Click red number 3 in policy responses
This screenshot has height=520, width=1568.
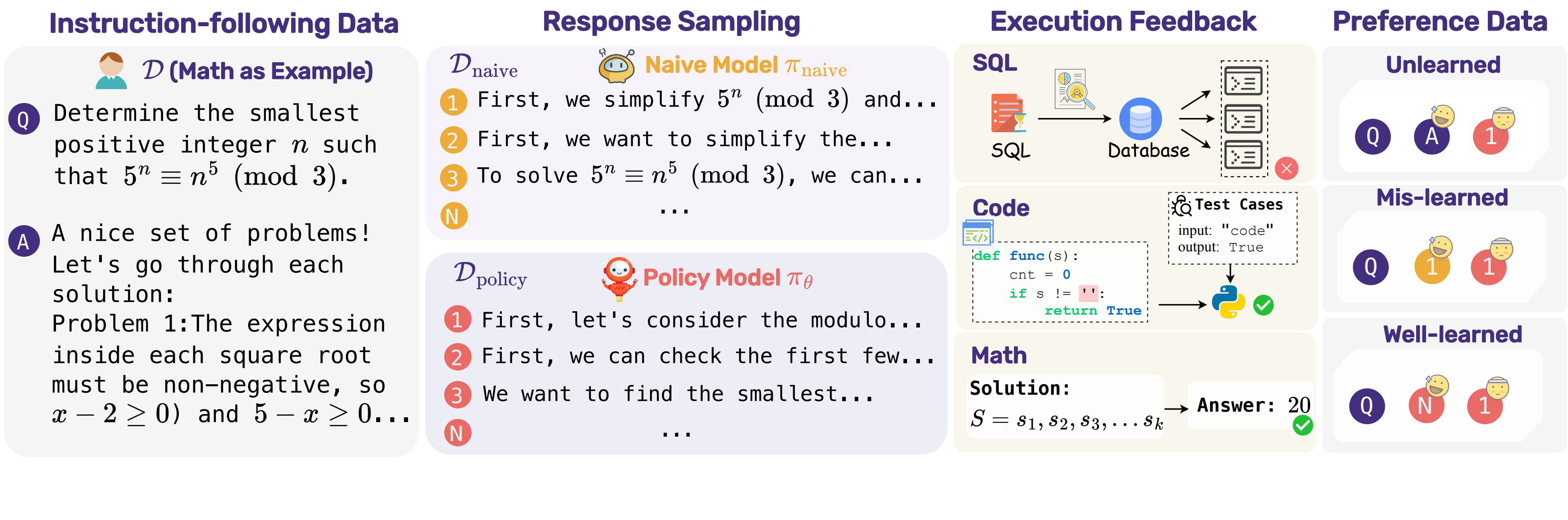coord(457,395)
